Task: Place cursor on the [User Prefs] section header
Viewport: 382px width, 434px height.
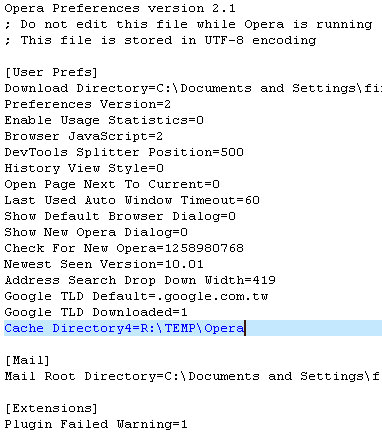Action: click(x=51, y=72)
